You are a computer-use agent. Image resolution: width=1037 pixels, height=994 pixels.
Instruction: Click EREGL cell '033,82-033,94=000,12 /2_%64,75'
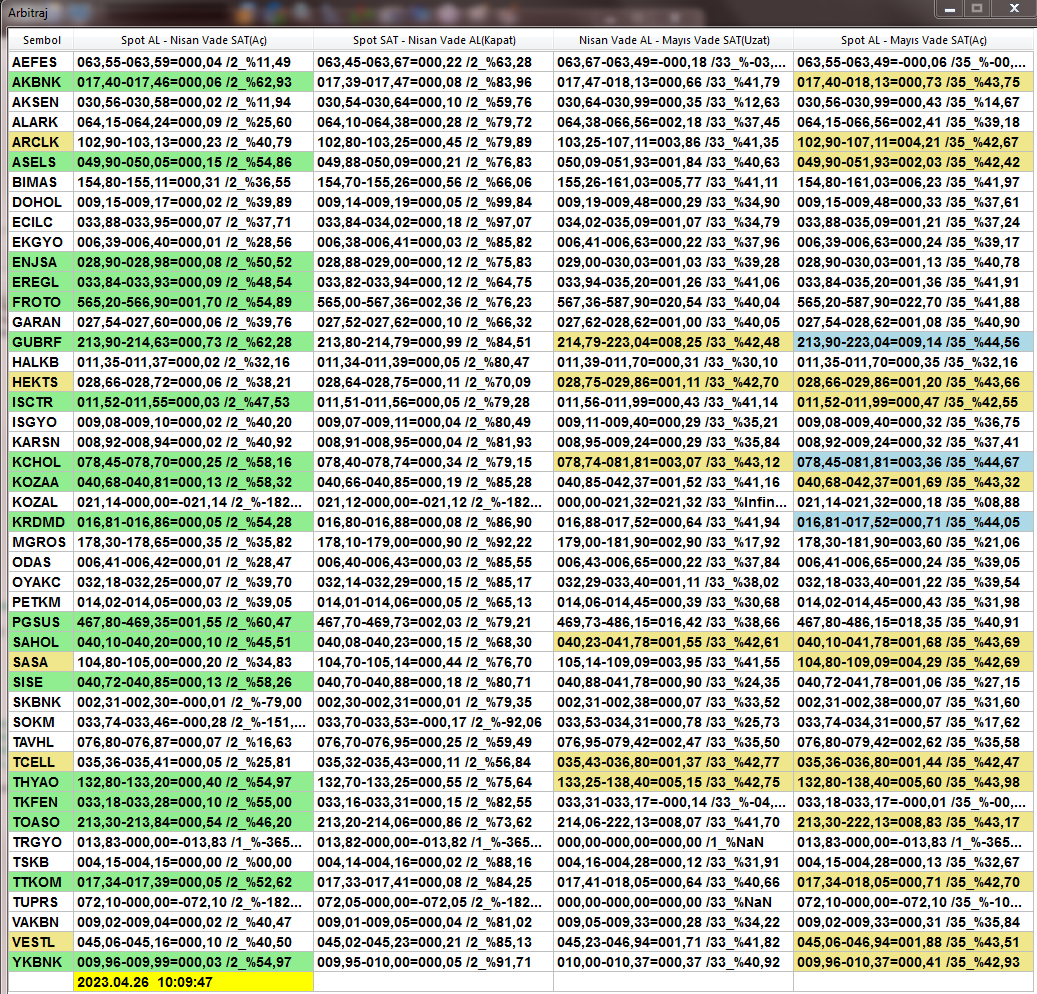pyautogui.click(x=433, y=282)
